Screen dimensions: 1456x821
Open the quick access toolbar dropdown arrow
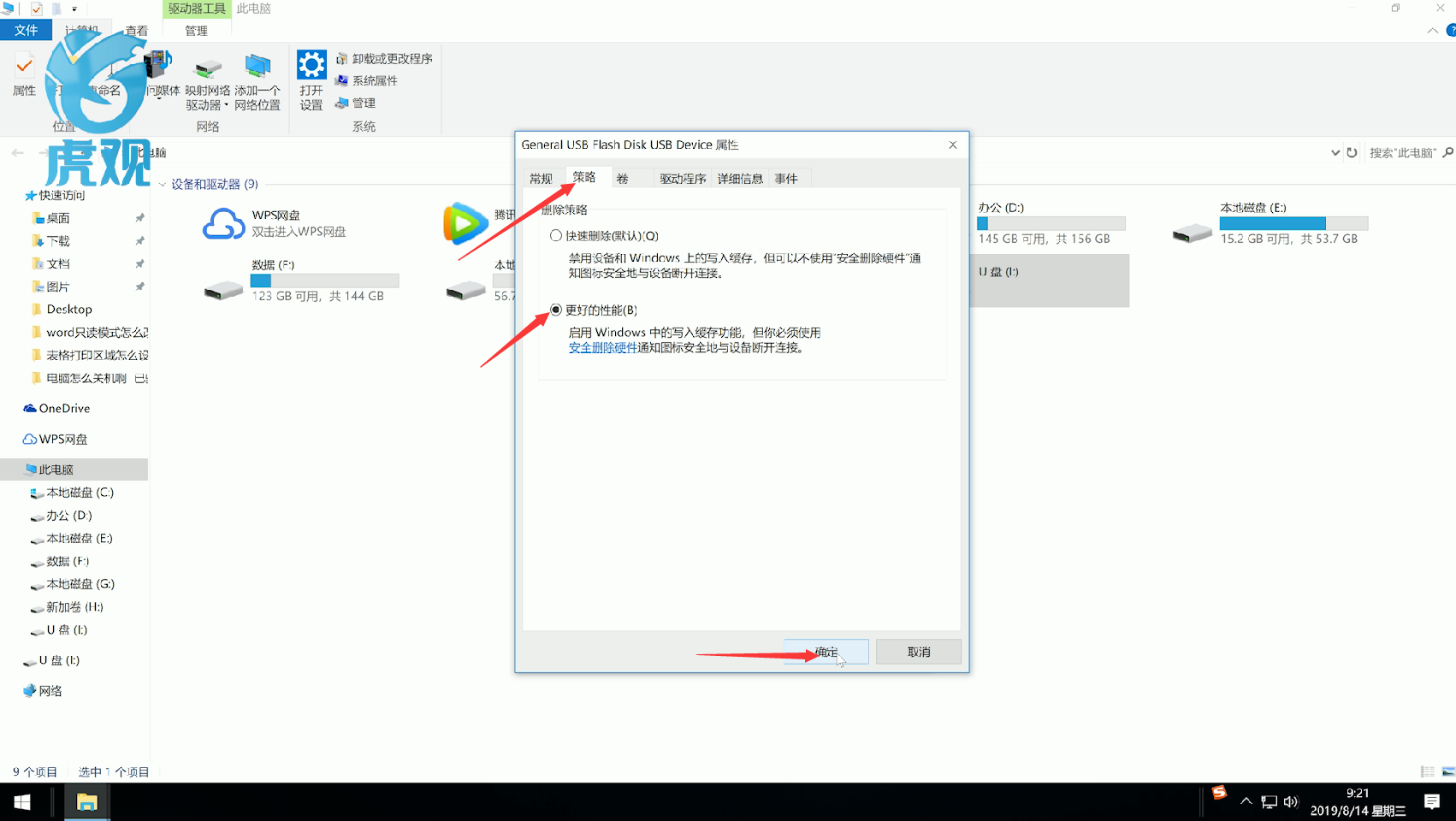74,9
